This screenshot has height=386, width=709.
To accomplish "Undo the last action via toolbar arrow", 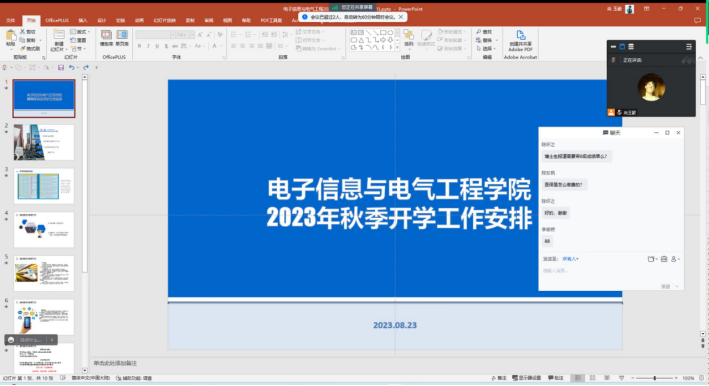I will 71,67.
